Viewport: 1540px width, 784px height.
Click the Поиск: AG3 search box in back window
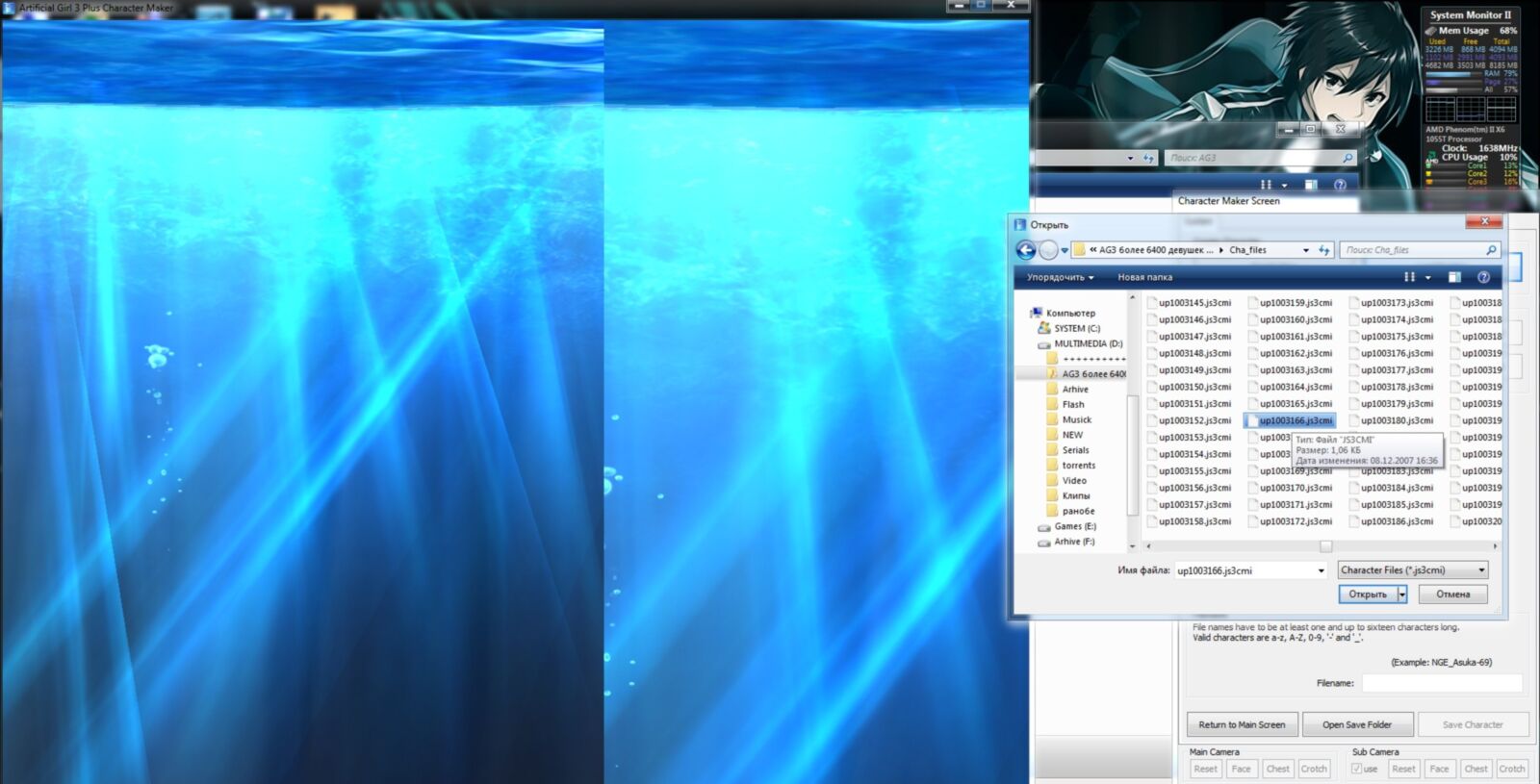[x=1261, y=158]
